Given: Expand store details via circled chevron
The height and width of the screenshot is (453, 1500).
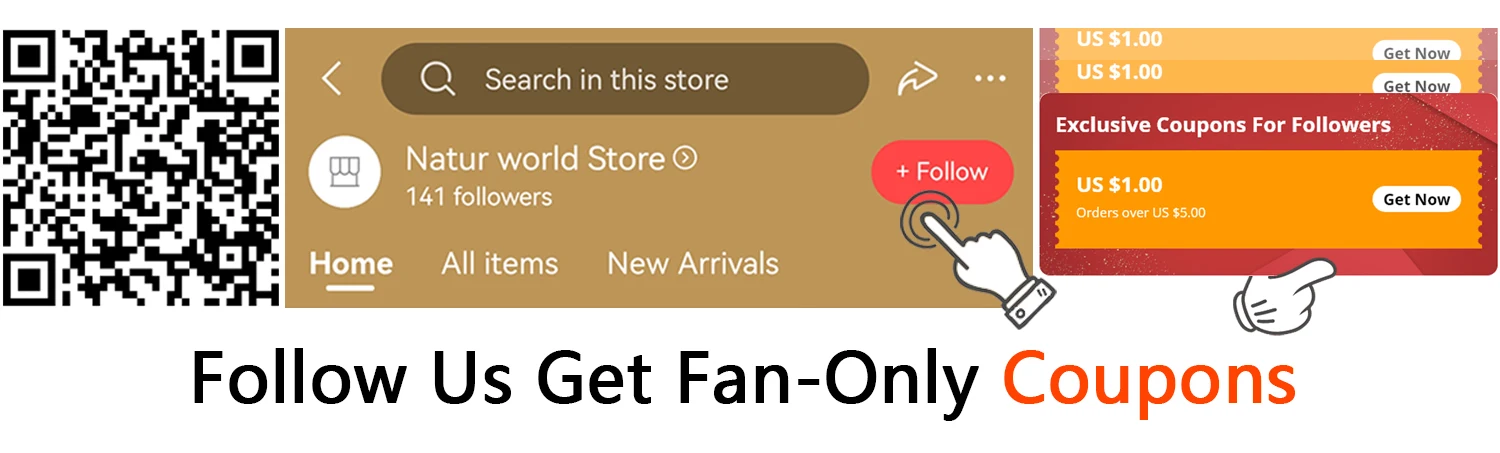Looking at the screenshot, I should click(685, 158).
